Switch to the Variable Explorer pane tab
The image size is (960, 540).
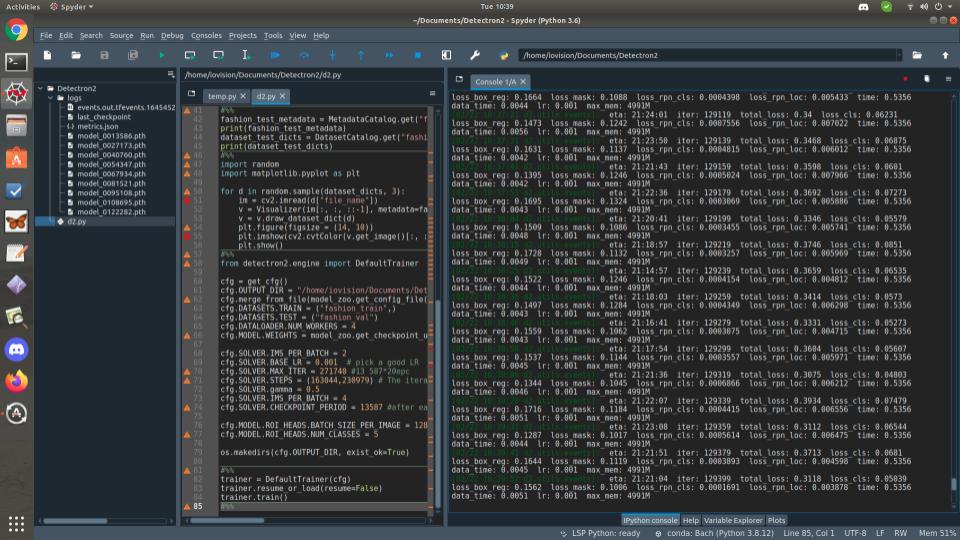733,520
